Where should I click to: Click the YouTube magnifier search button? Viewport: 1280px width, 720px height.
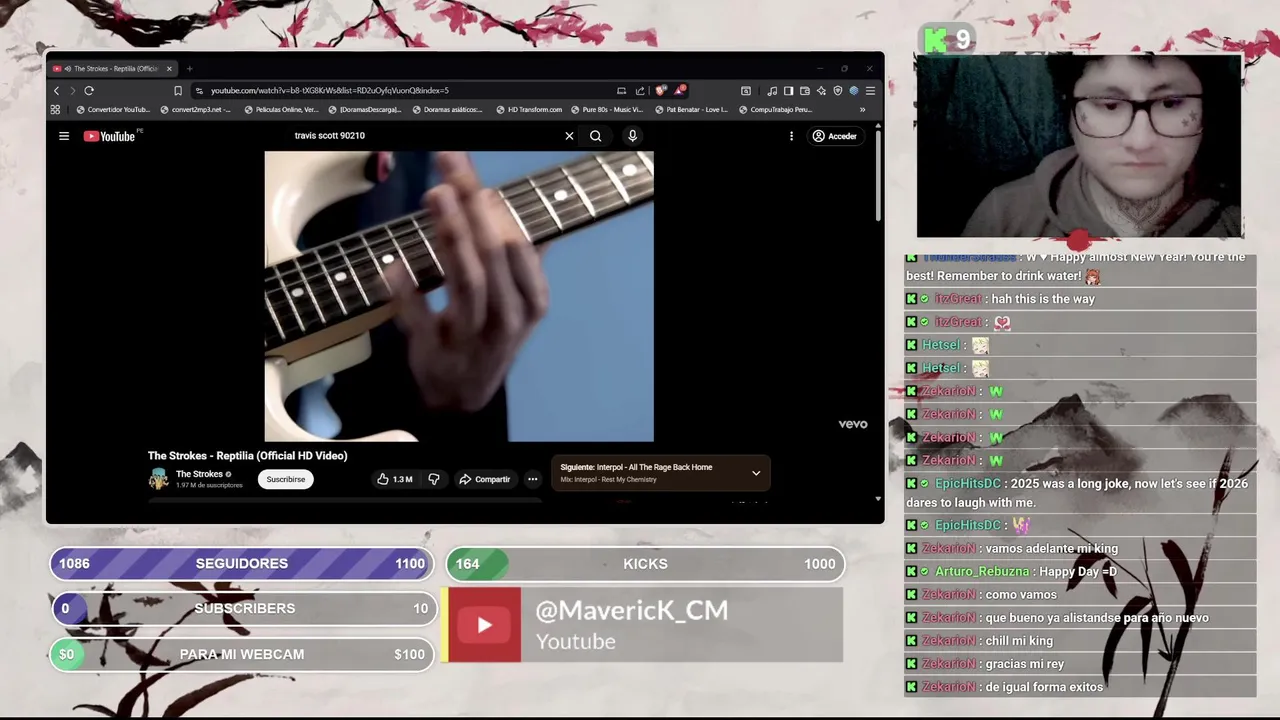point(595,136)
